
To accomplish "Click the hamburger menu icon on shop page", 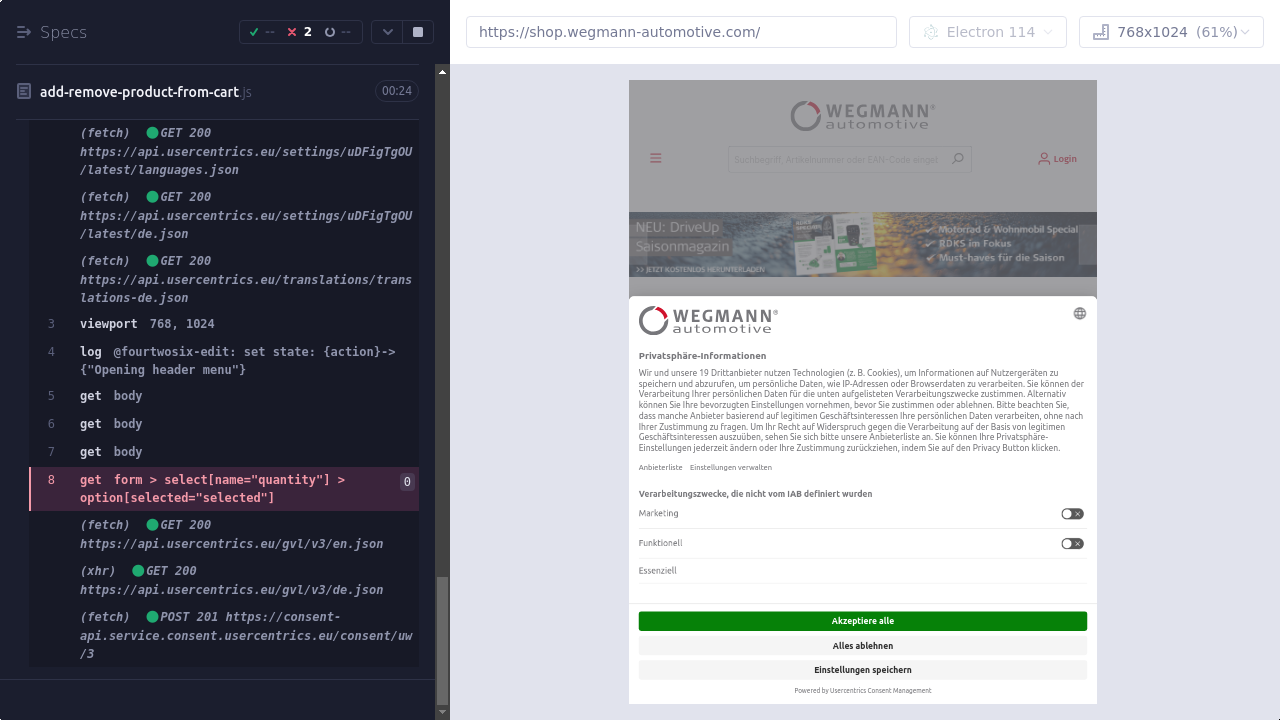I will pyautogui.click(x=656, y=158).
